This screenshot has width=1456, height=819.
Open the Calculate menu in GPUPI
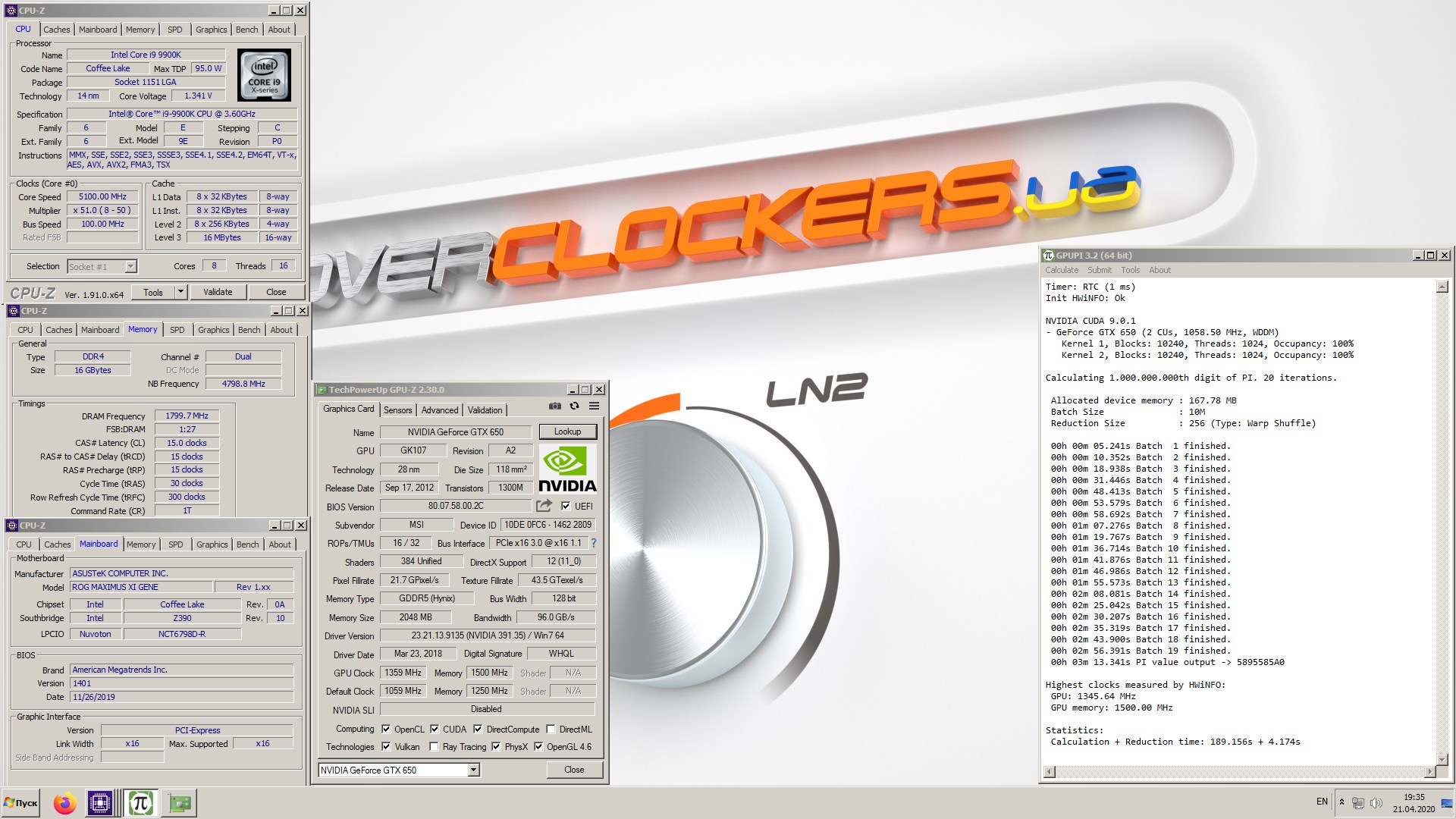1062,270
